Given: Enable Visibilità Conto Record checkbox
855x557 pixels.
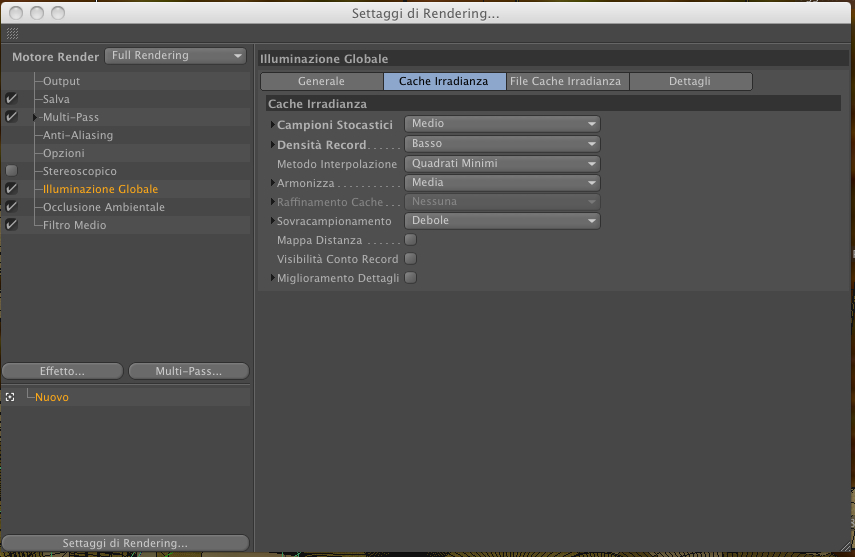Looking at the screenshot, I should coord(411,259).
